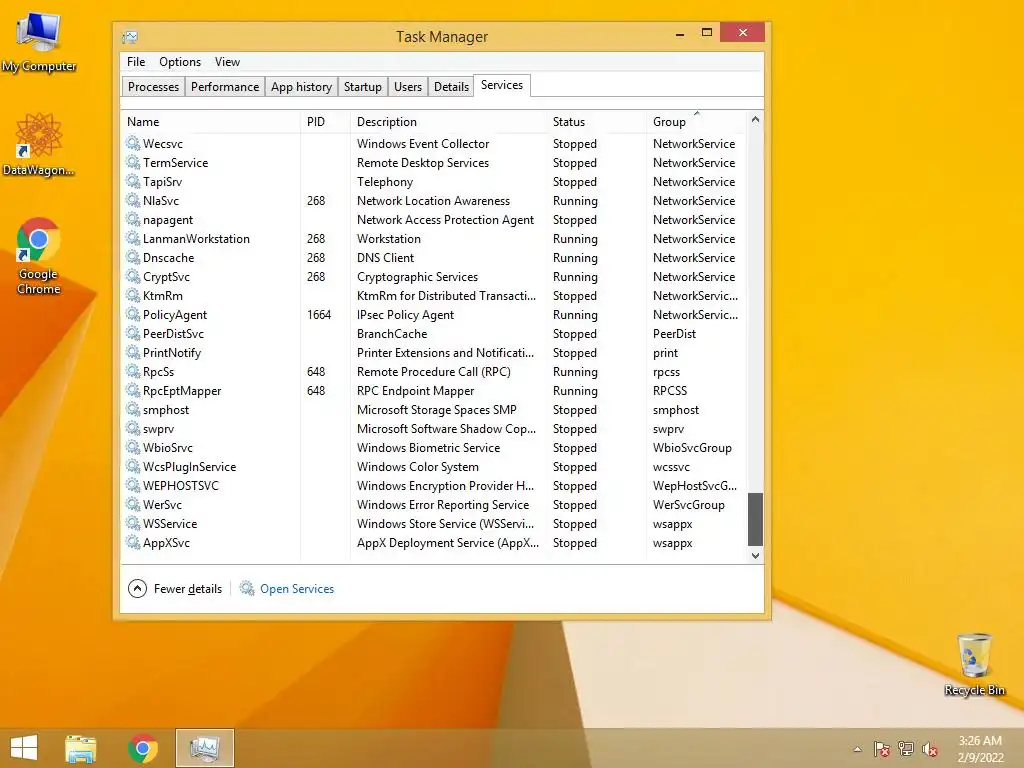Viewport: 1024px width, 768px height.
Task: Click the Task Manager title bar icon
Action: tap(130, 37)
